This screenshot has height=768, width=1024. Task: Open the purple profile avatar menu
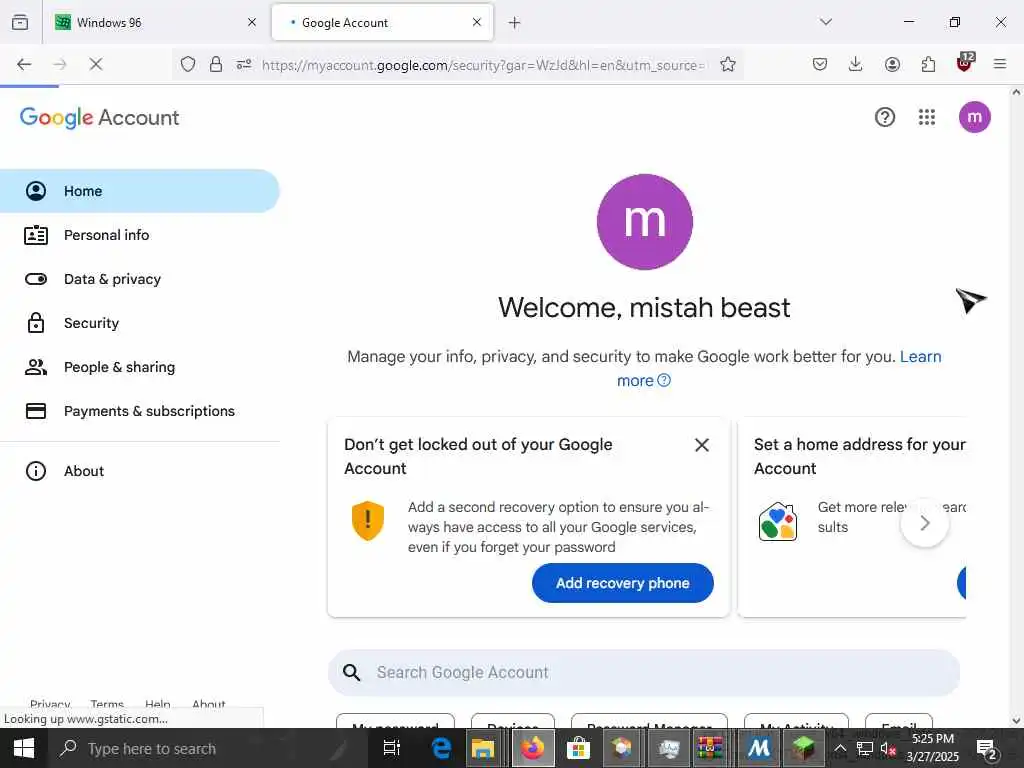pyautogui.click(x=974, y=118)
